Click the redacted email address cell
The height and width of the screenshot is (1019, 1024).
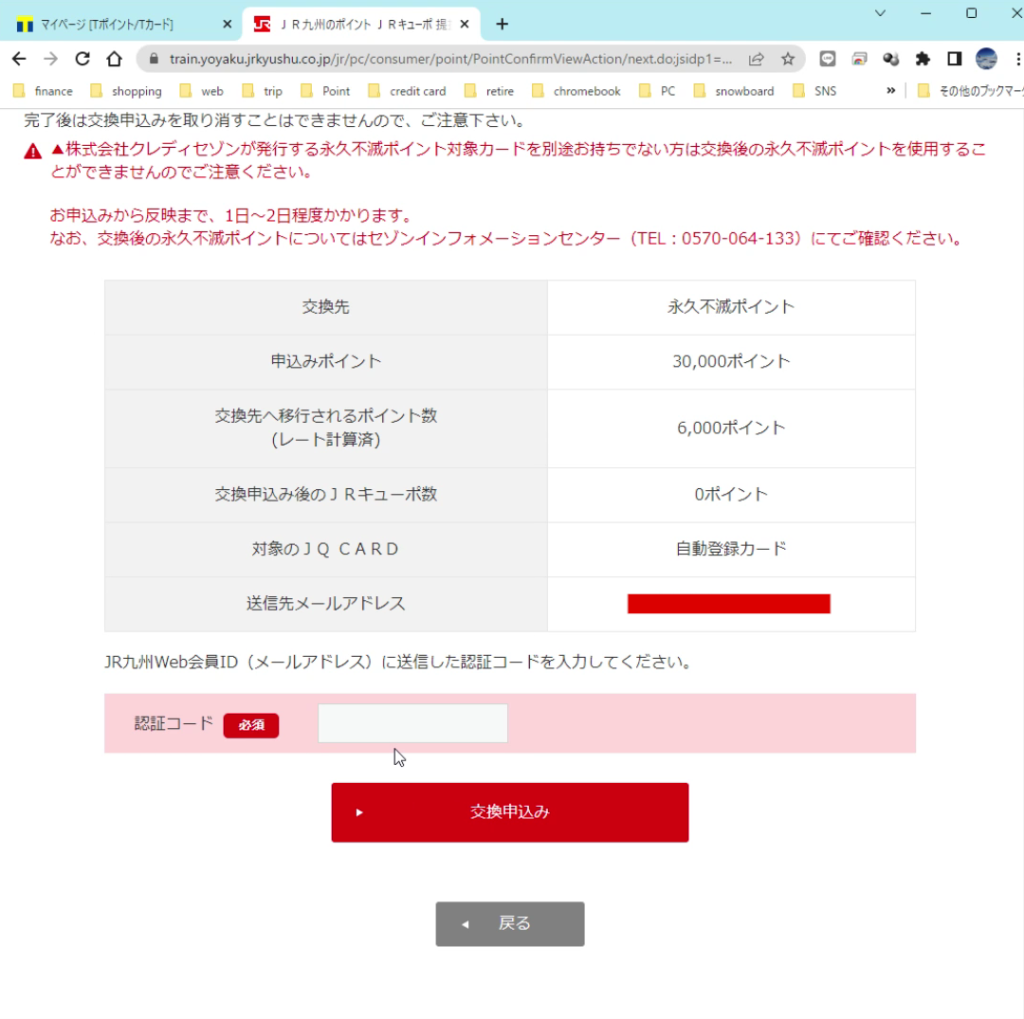pyautogui.click(x=731, y=604)
